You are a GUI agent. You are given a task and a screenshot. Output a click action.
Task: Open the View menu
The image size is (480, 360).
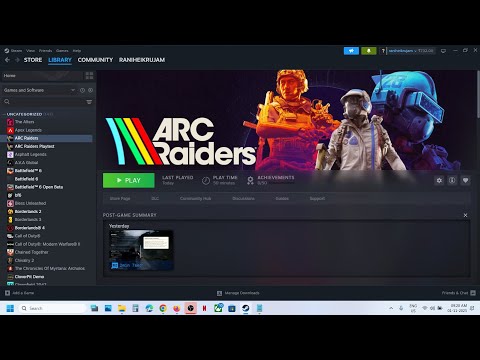(x=31, y=51)
